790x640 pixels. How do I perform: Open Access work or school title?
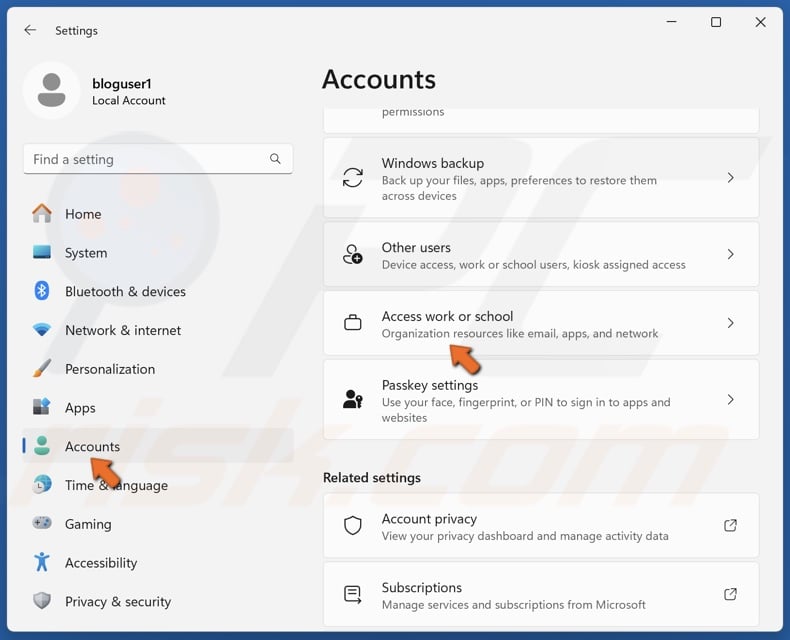pos(447,316)
